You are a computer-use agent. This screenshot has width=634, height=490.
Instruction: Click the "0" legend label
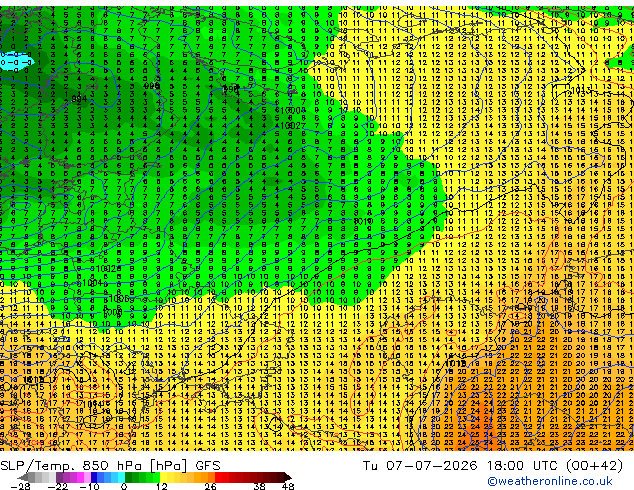pyautogui.click(x=124, y=486)
